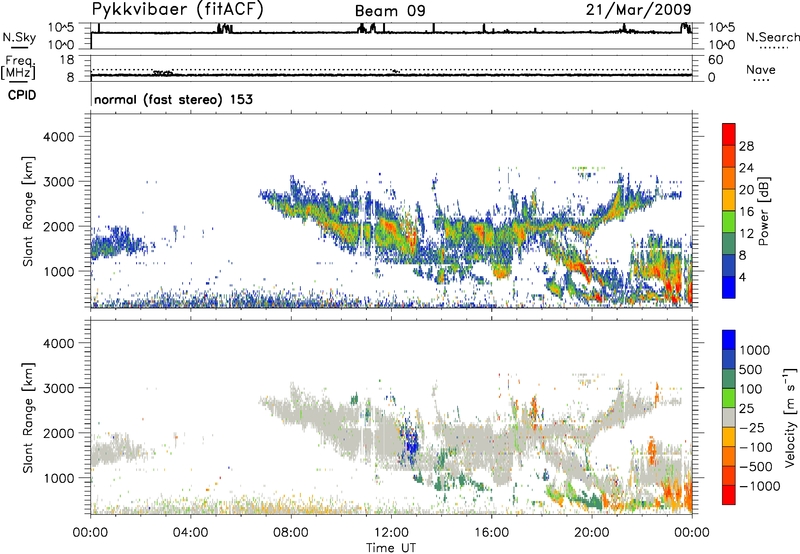This screenshot has height=554, width=800.
Task: Click the 'Pykkvibaer (fitACF)' plot title
Action: (x=178, y=9)
